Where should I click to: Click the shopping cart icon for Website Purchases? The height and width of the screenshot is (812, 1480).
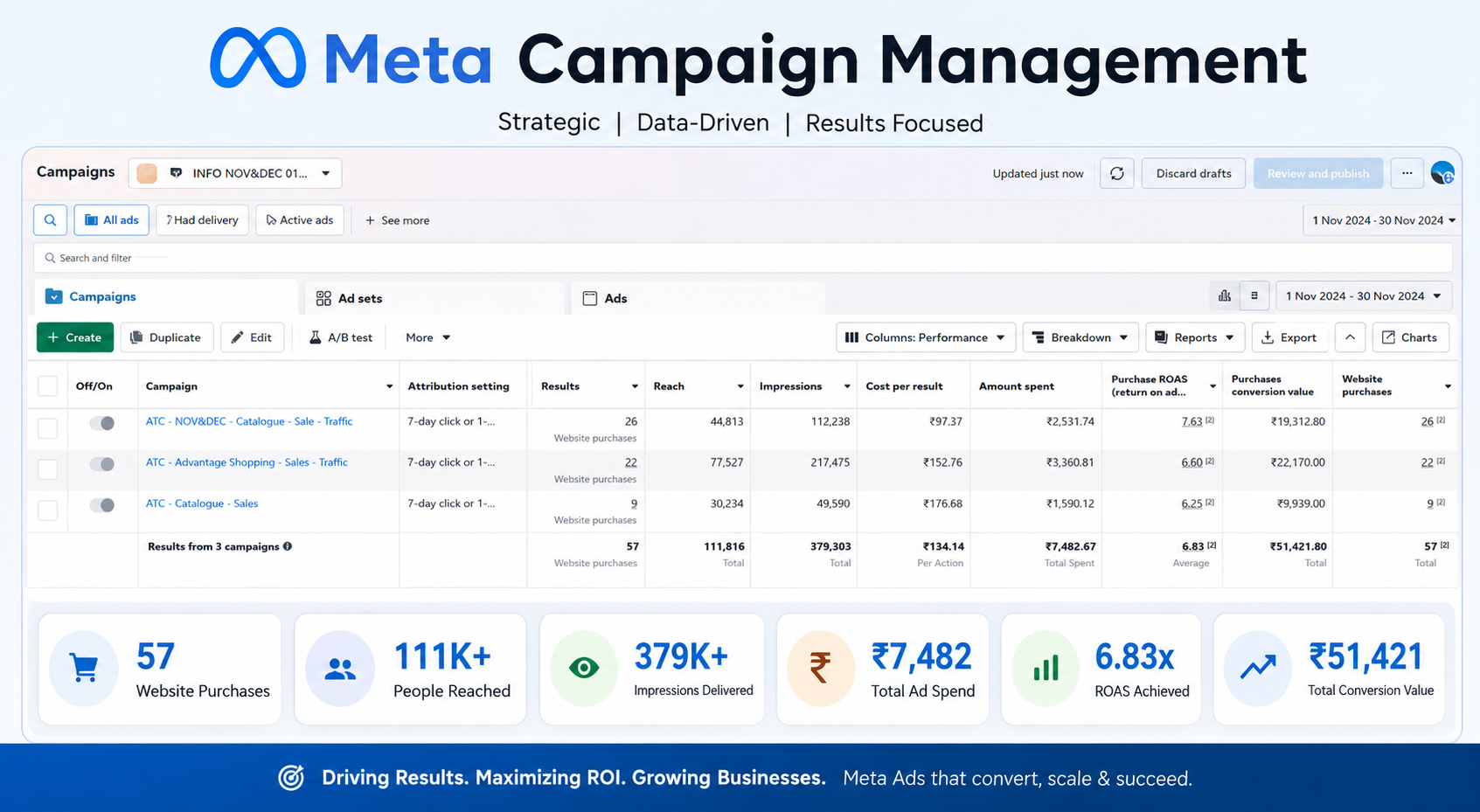84,669
